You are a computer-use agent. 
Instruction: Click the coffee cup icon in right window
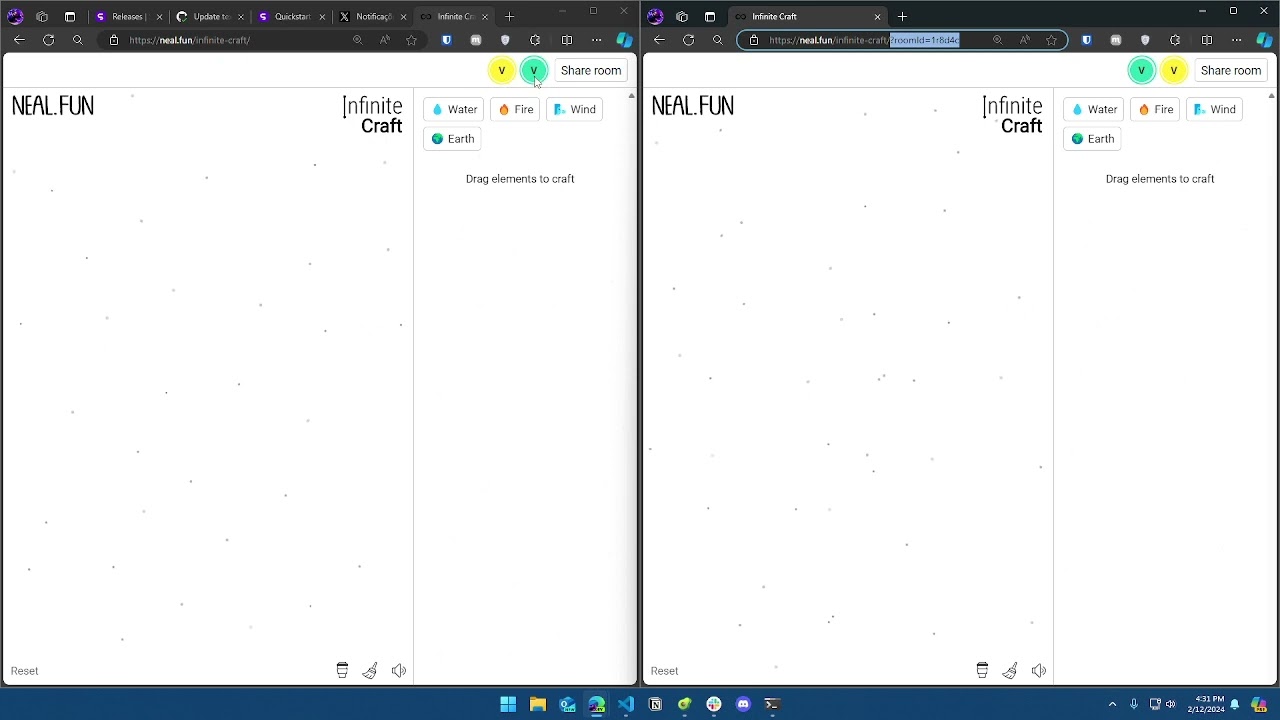click(x=982, y=670)
